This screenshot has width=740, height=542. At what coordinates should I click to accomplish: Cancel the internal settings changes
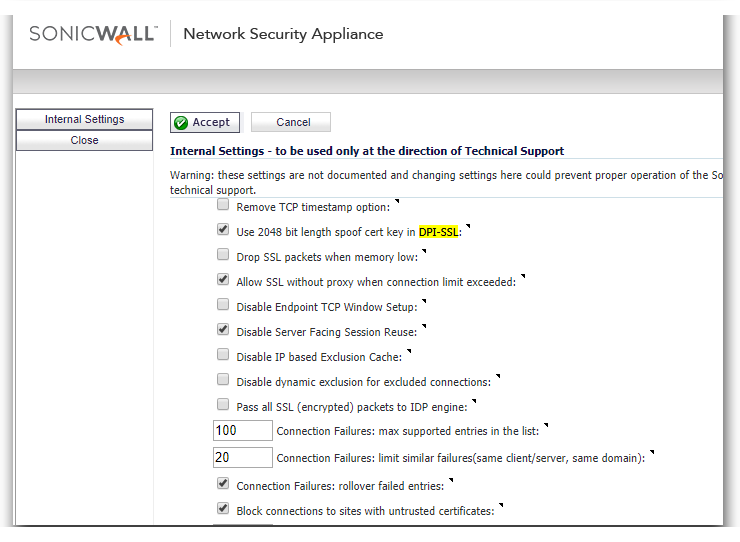coord(291,122)
